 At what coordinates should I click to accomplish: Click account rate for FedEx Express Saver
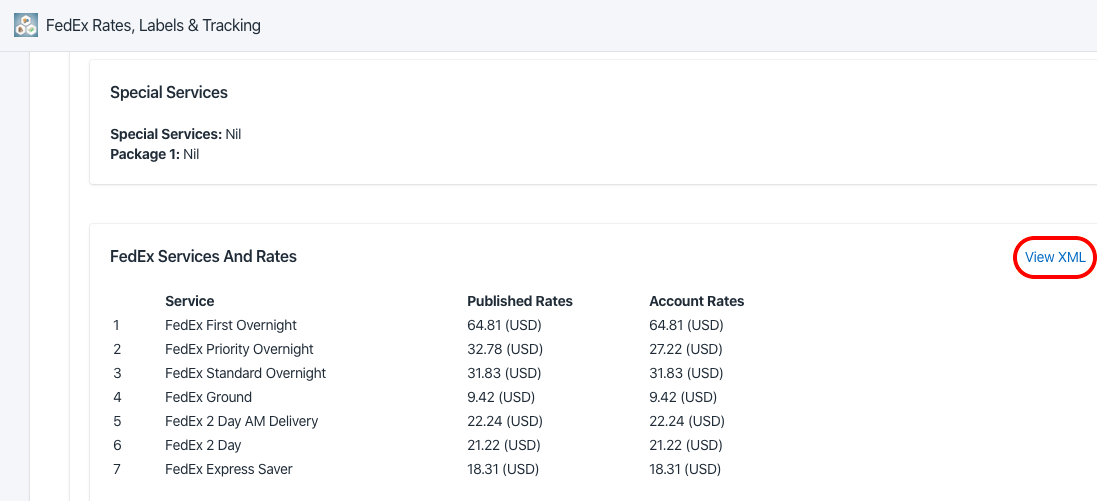pos(685,469)
